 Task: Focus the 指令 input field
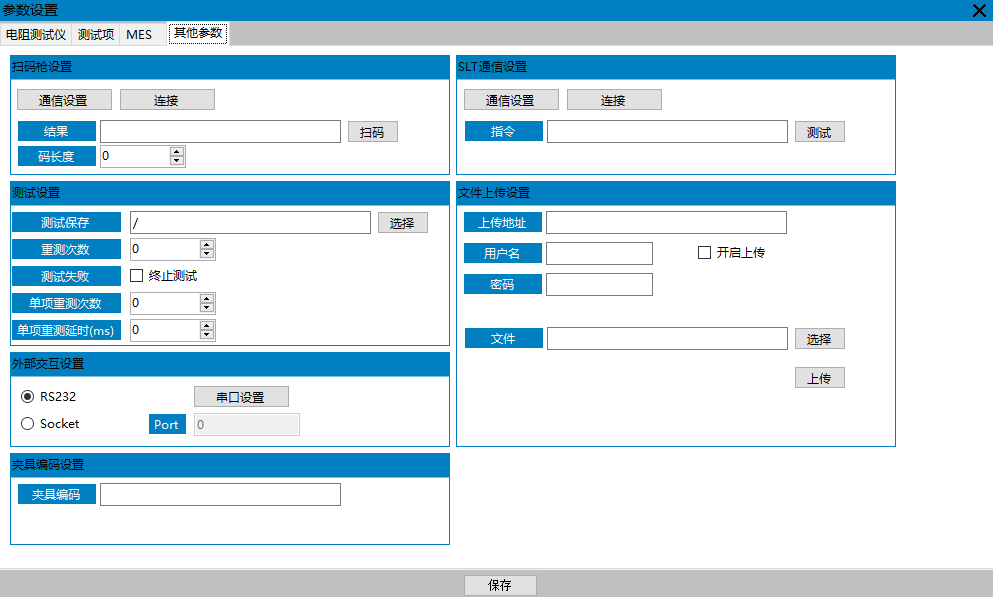click(x=667, y=132)
